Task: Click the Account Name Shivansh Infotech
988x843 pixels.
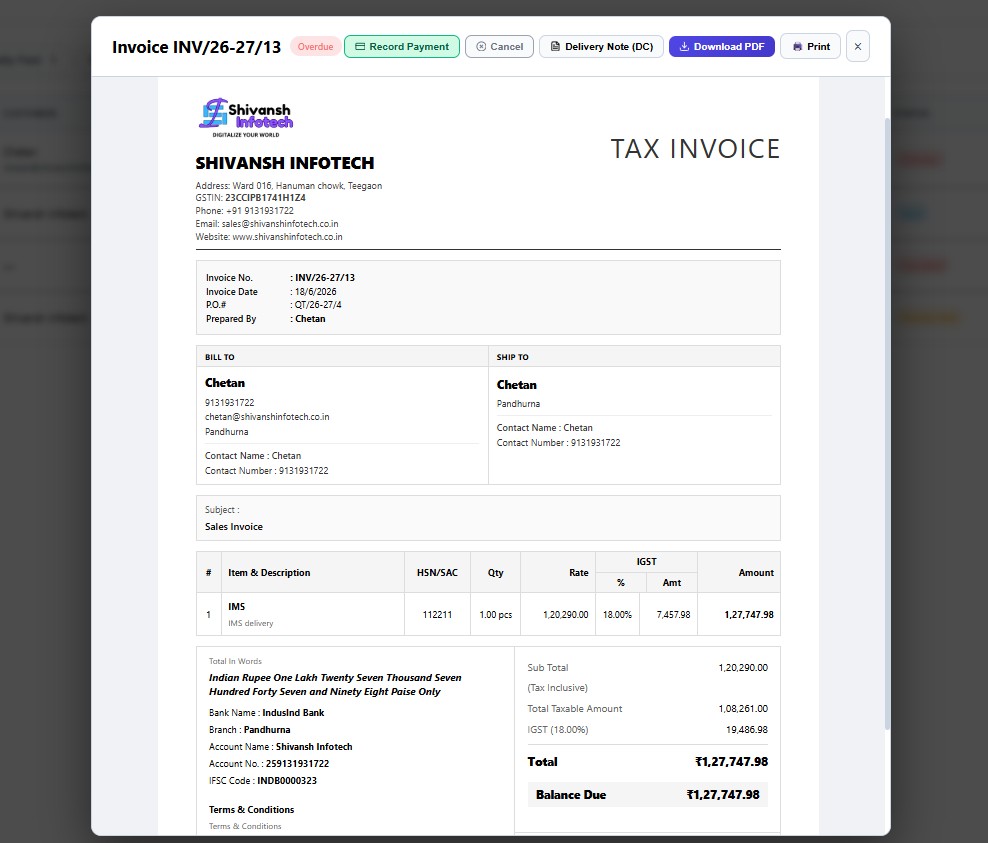Action: tap(314, 747)
